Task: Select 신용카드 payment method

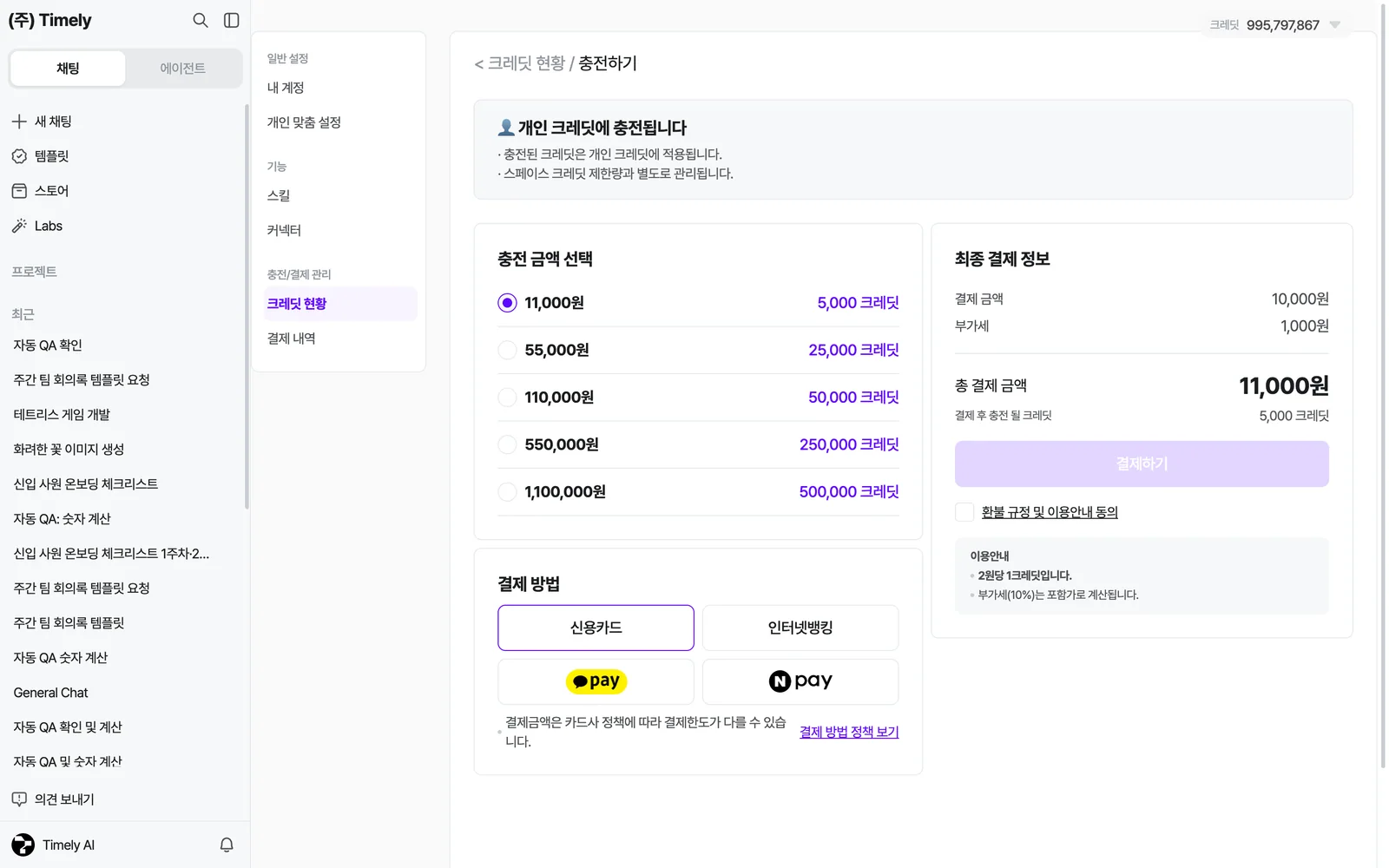Action: 596,628
